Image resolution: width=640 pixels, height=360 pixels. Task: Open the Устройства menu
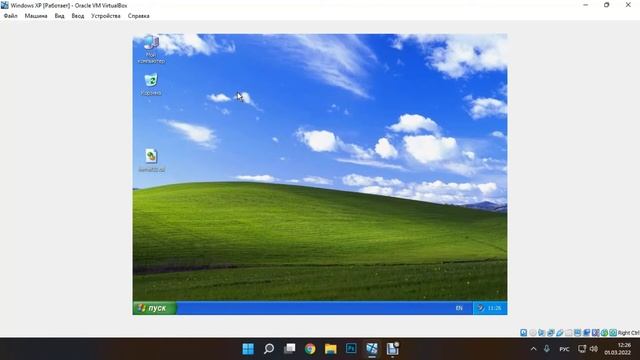106,16
